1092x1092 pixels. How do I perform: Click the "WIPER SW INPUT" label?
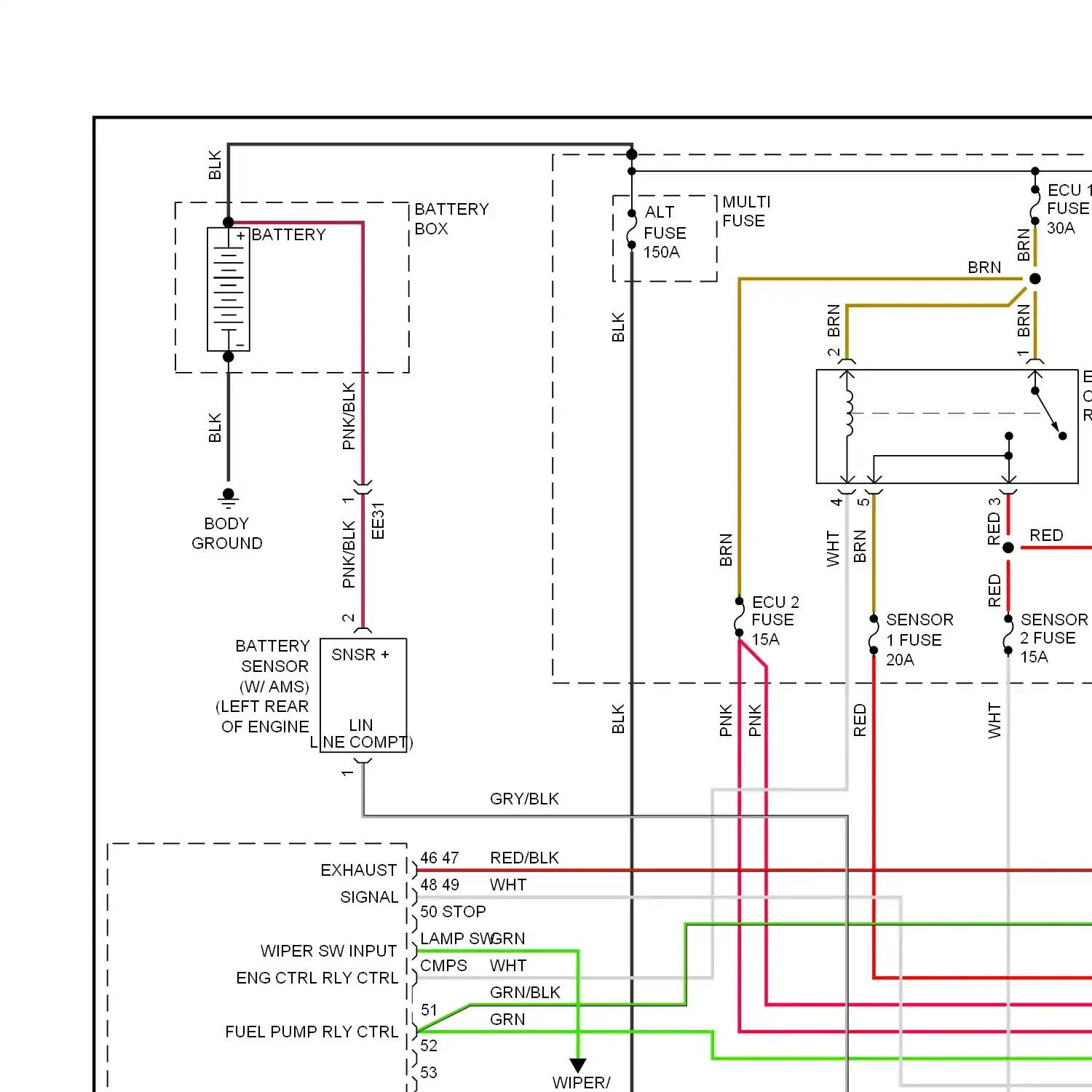pos(329,951)
